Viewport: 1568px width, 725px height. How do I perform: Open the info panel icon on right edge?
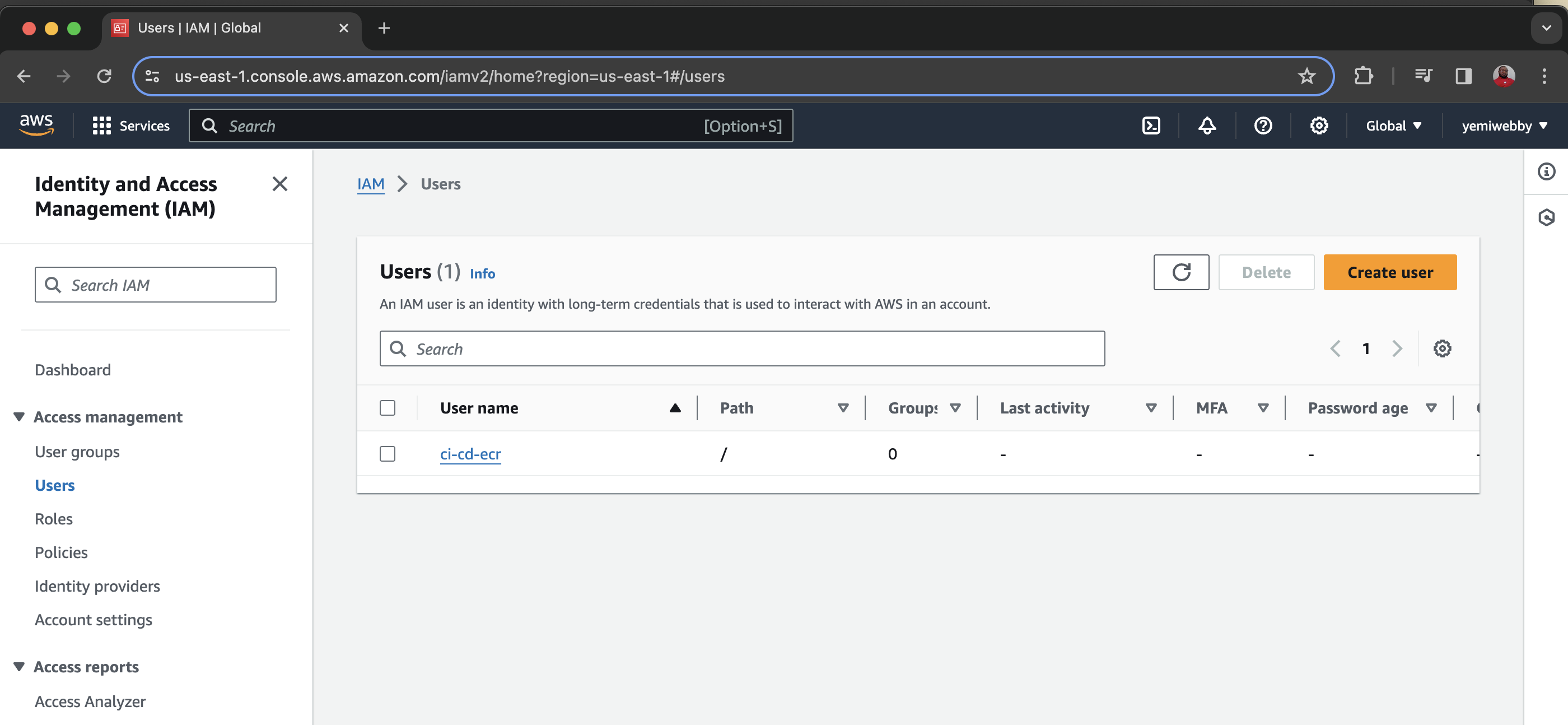point(1546,172)
